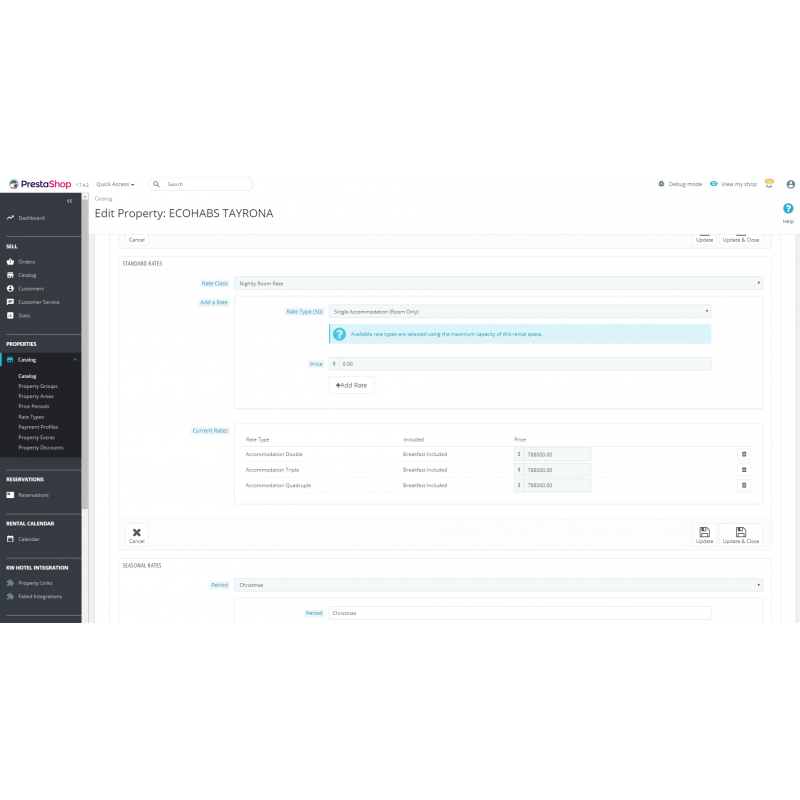
Task: Collapse Properties Catalog menu chevron
Action: pos(75,360)
